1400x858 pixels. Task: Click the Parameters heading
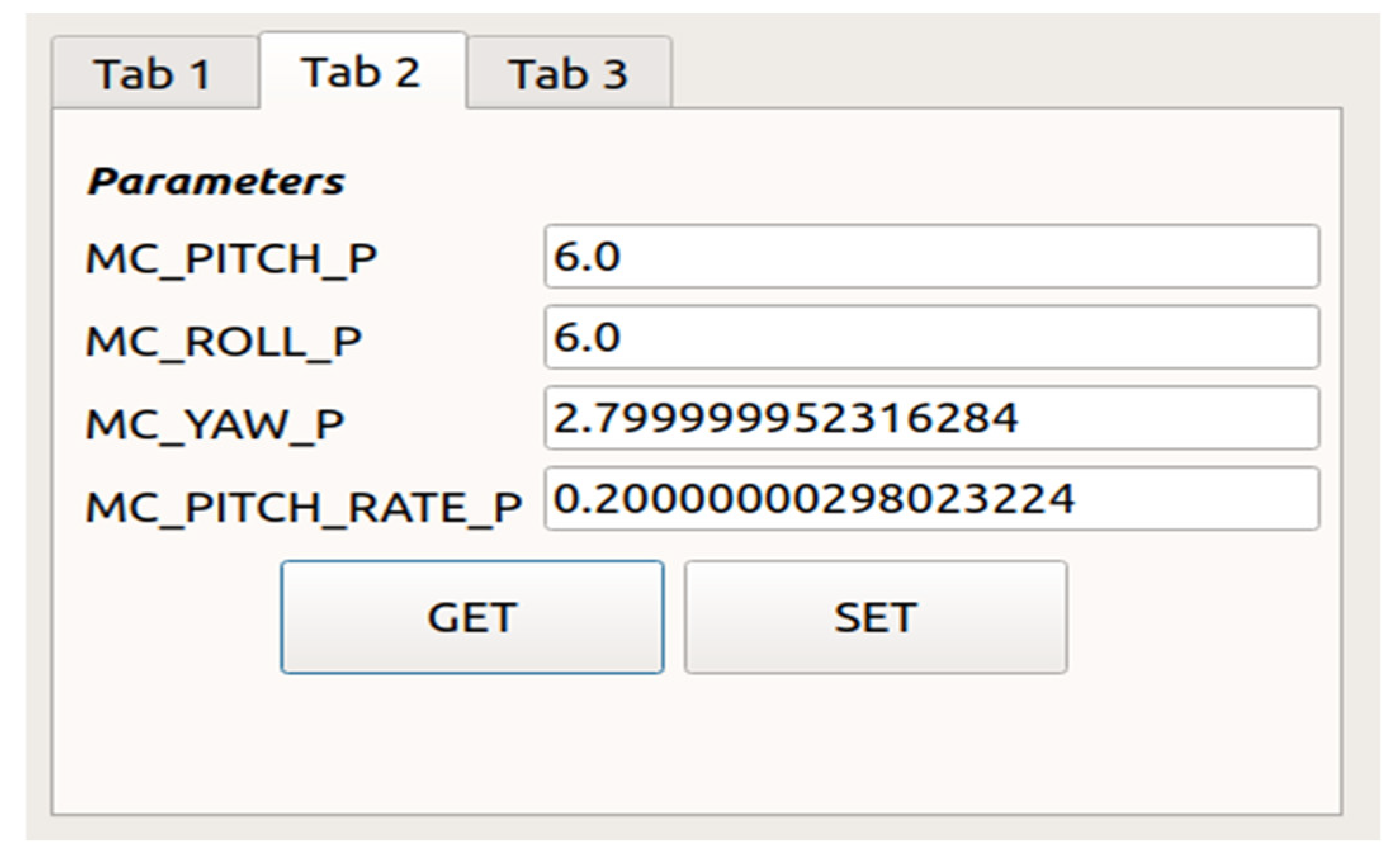click(216, 182)
